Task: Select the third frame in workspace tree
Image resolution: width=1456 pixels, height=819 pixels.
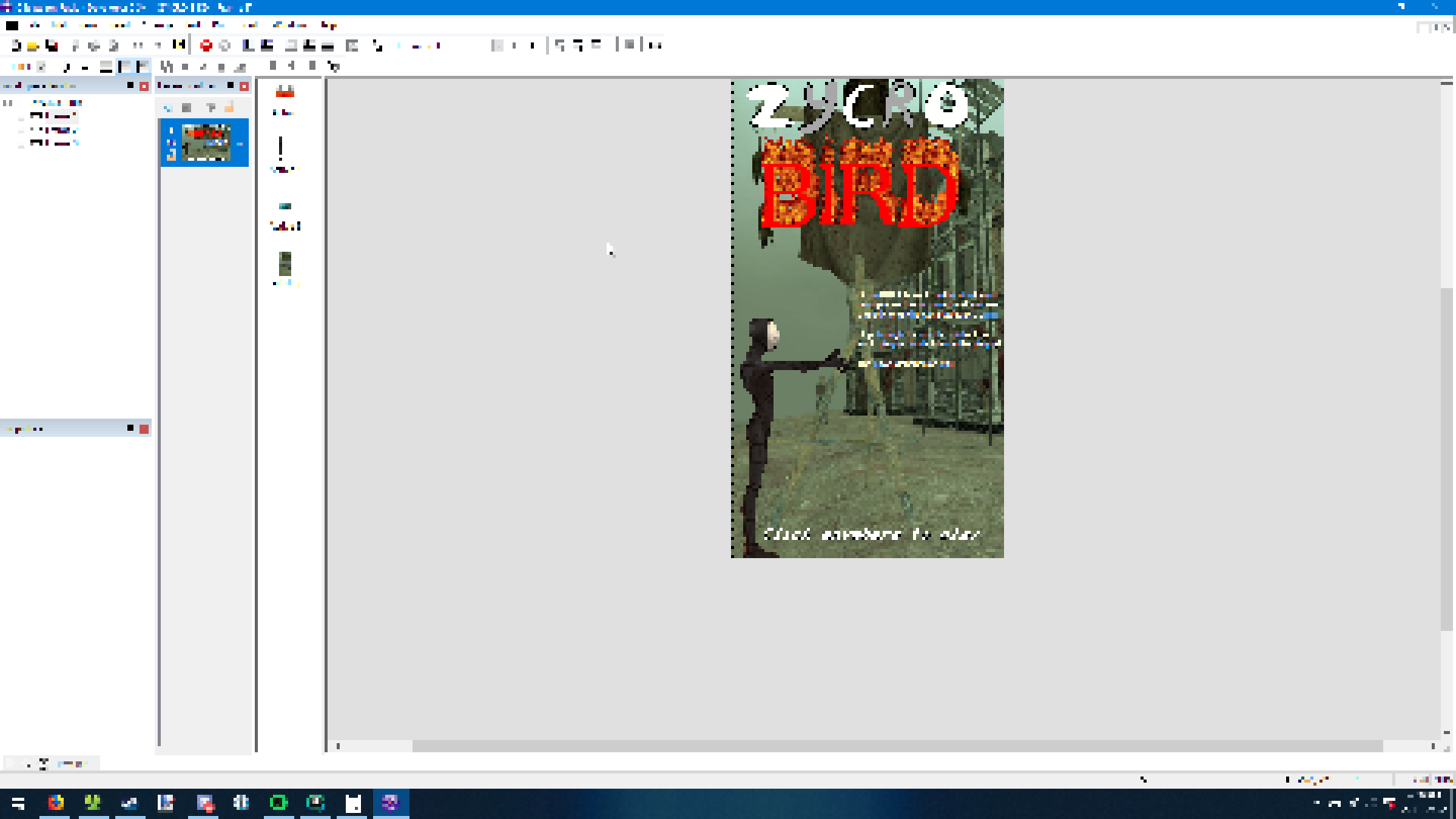Action: 53,143
